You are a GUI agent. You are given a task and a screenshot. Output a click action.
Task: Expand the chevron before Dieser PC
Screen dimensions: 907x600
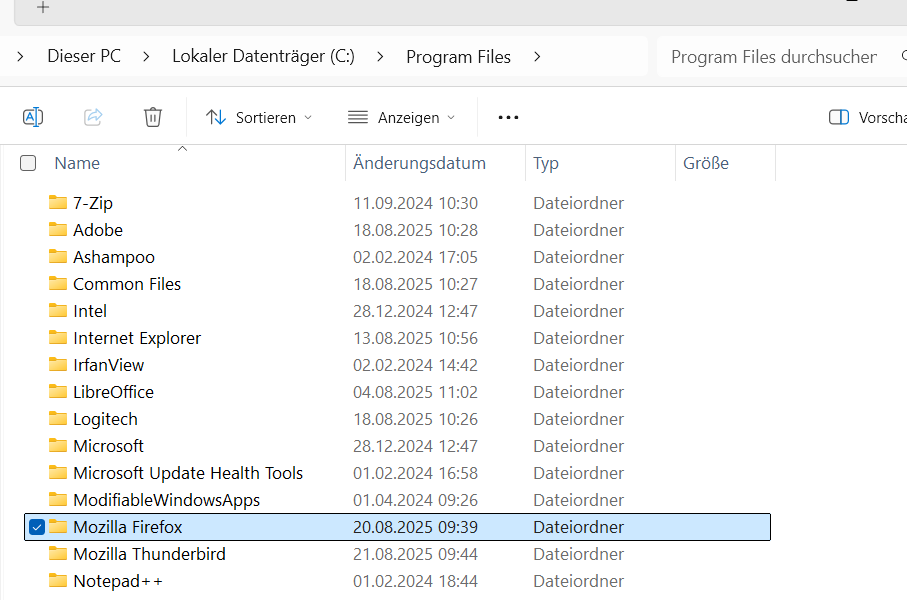pos(20,57)
